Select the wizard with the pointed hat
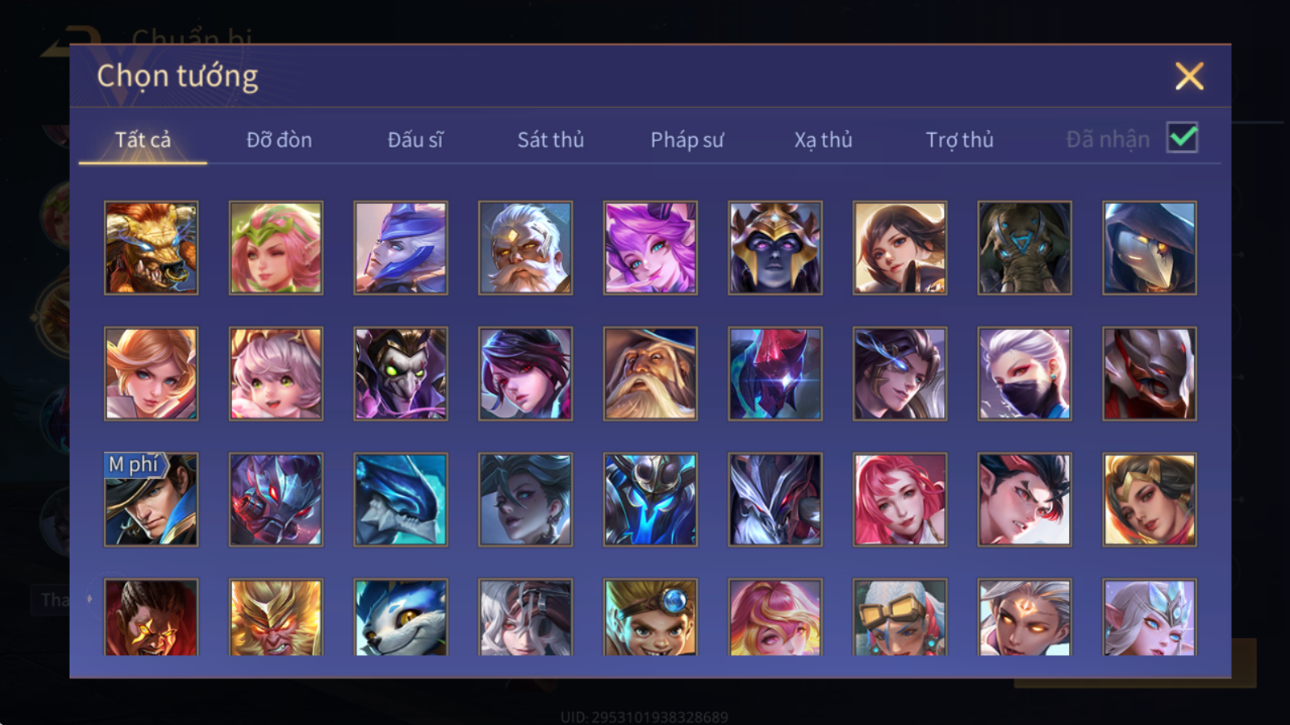1290x725 pixels. 650,374
